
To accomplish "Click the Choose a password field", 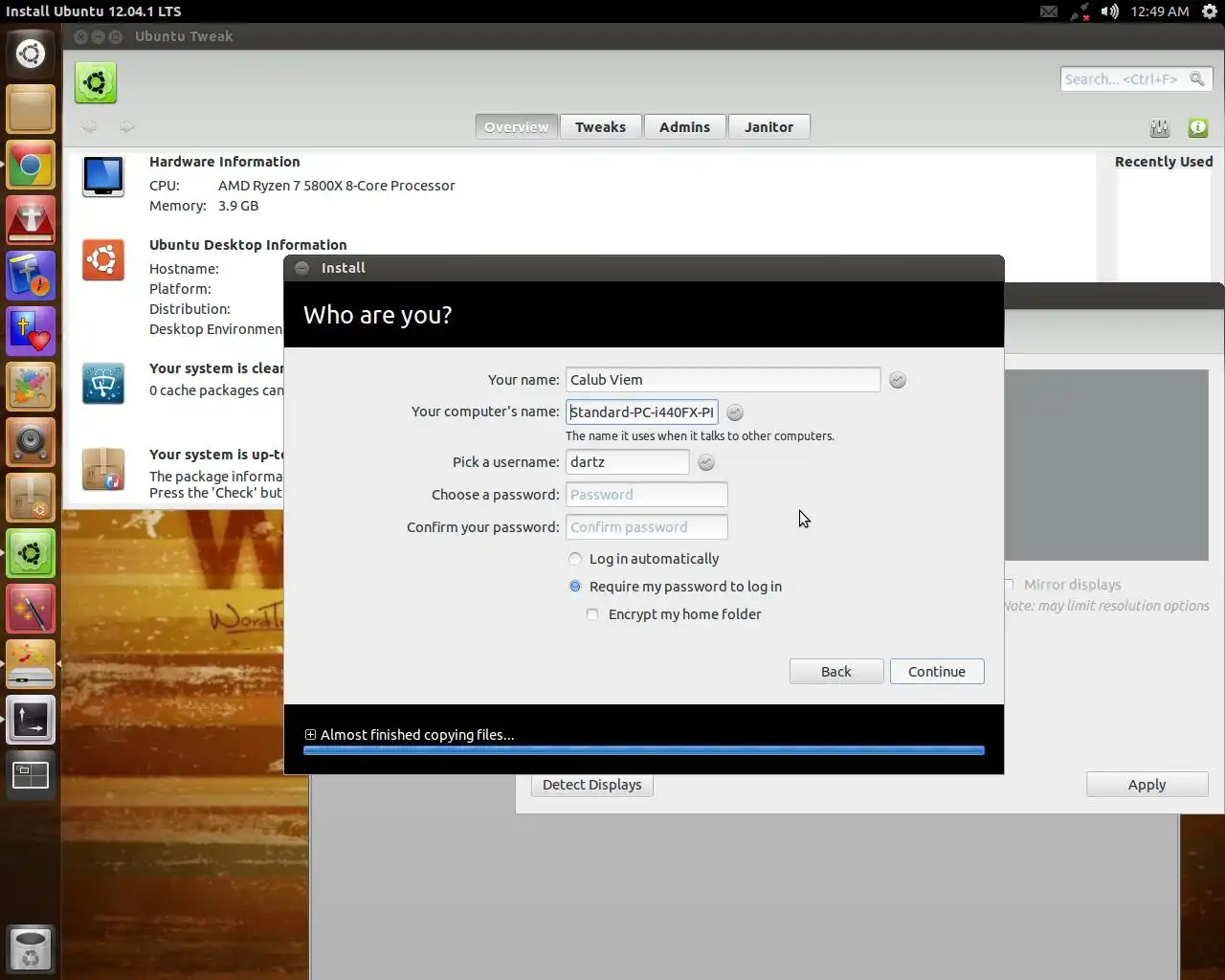I will (646, 495).
